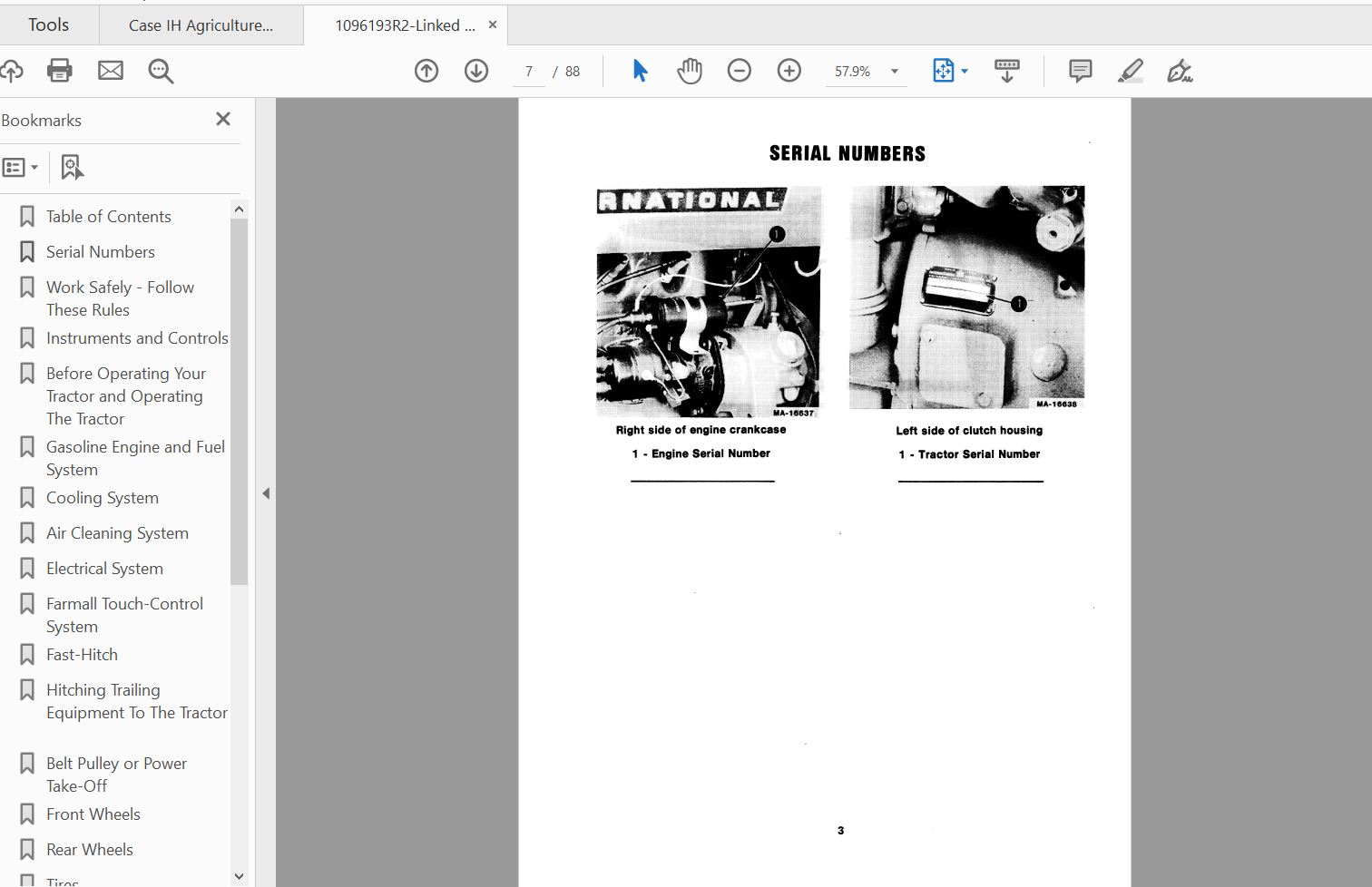
Task: Click the bookmark icon beside Cooling System
Action: click(x=27, y=498)
